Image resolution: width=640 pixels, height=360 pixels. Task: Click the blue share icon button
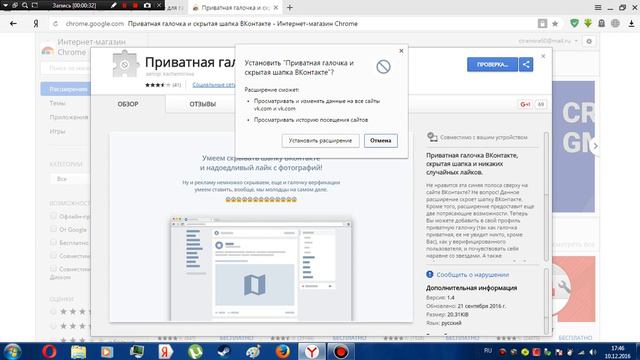(x=526, y=64)
